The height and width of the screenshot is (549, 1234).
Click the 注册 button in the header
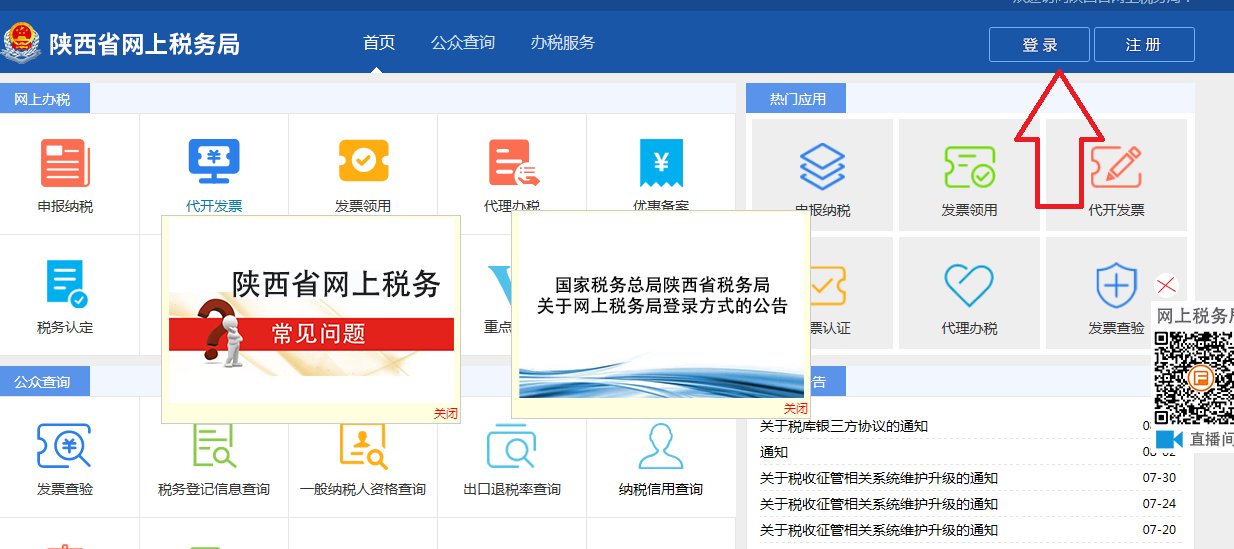coord(1144,45)
